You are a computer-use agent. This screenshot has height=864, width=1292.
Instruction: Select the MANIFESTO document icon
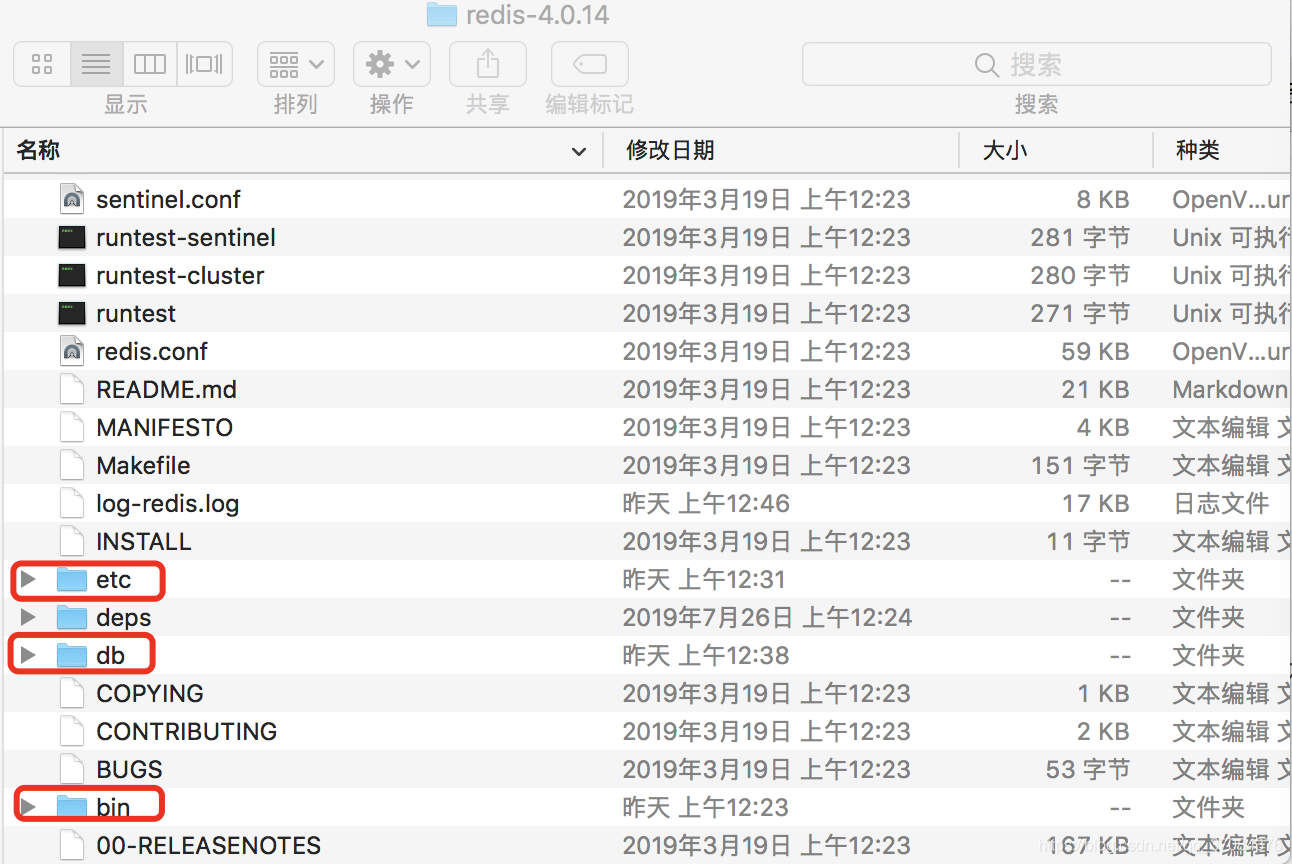(72, 427)
